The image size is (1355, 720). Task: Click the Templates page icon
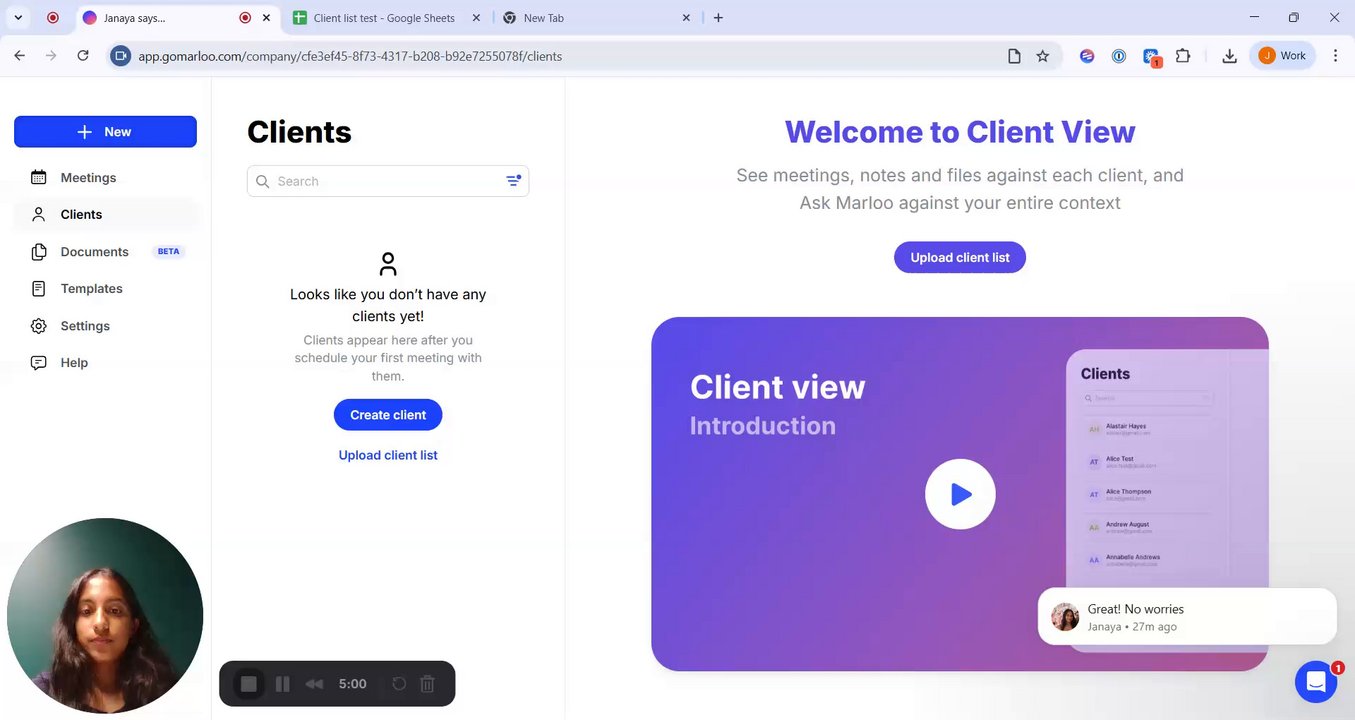click(x=39, y=289)
